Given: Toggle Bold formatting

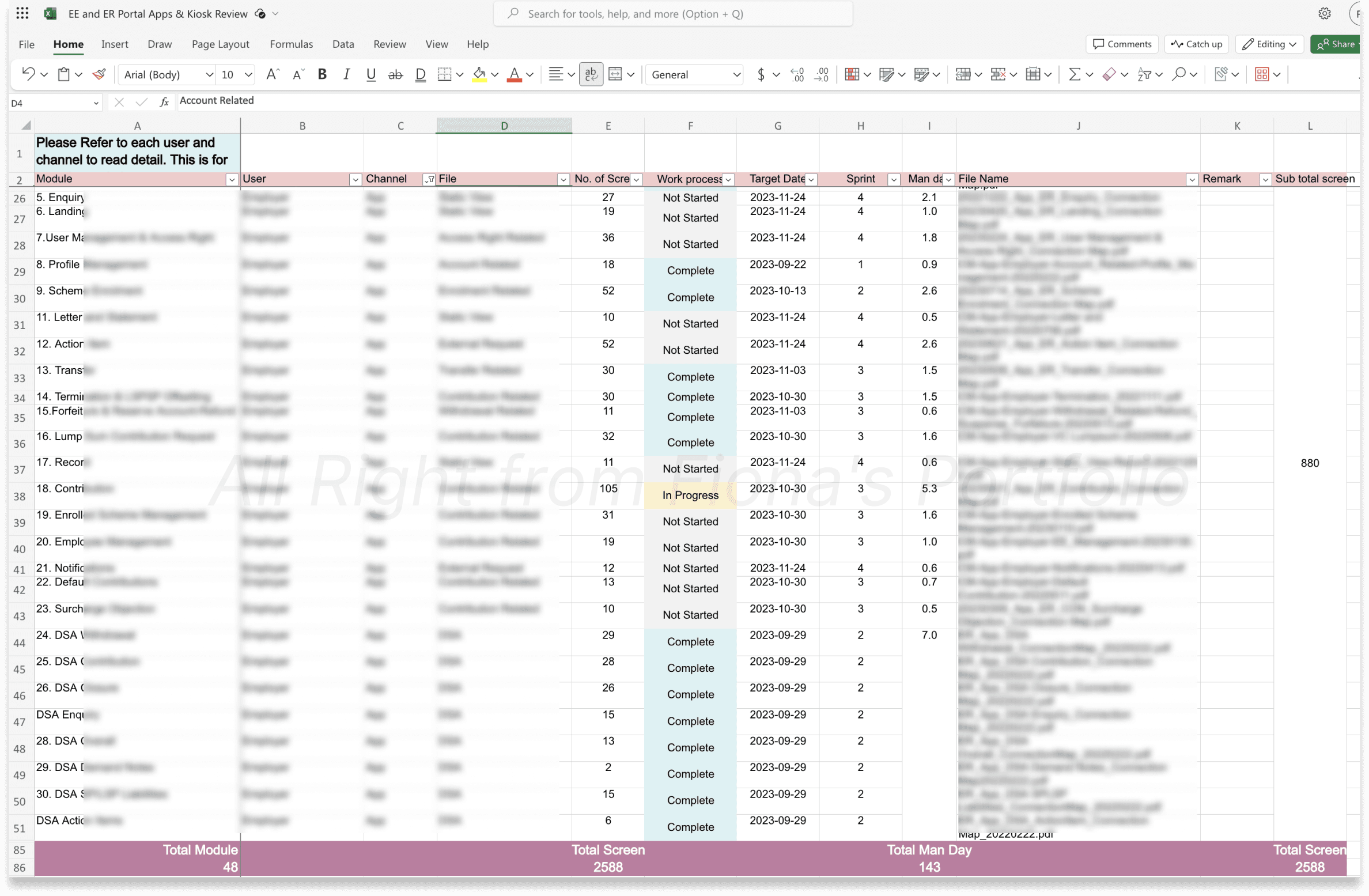Looking at the screenshot, I should point(322,74).
